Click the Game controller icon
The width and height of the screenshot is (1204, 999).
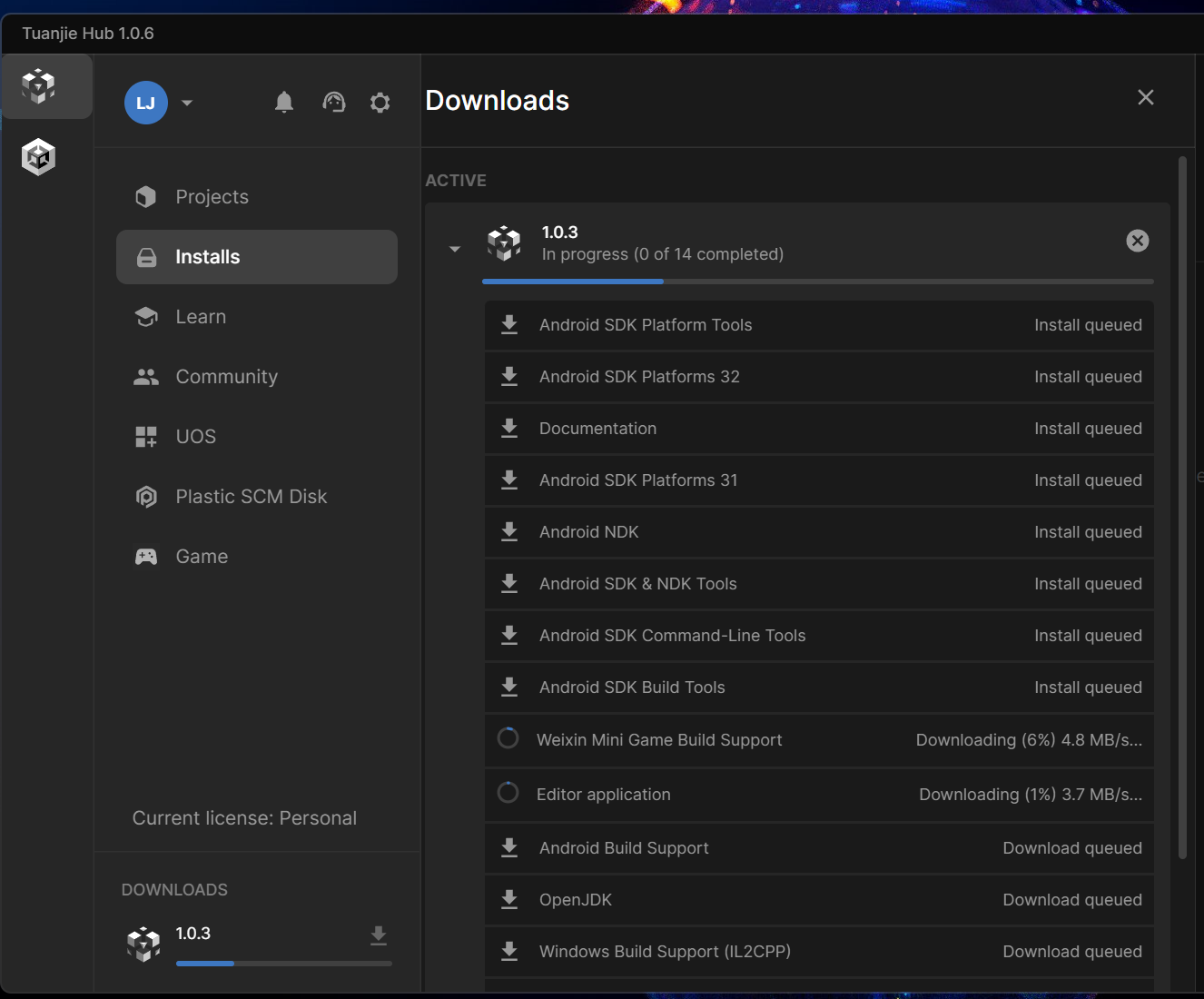[x=146, y=557]
